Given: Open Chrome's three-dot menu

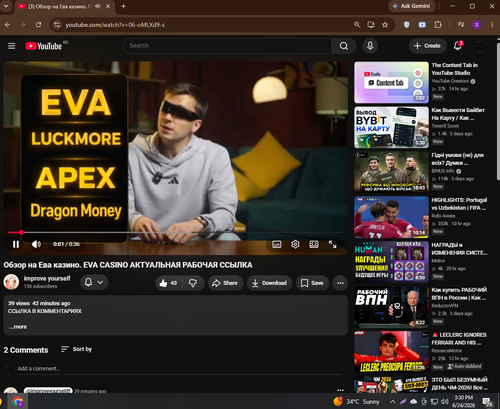Looking at the screenshot, I should (492, 25).
